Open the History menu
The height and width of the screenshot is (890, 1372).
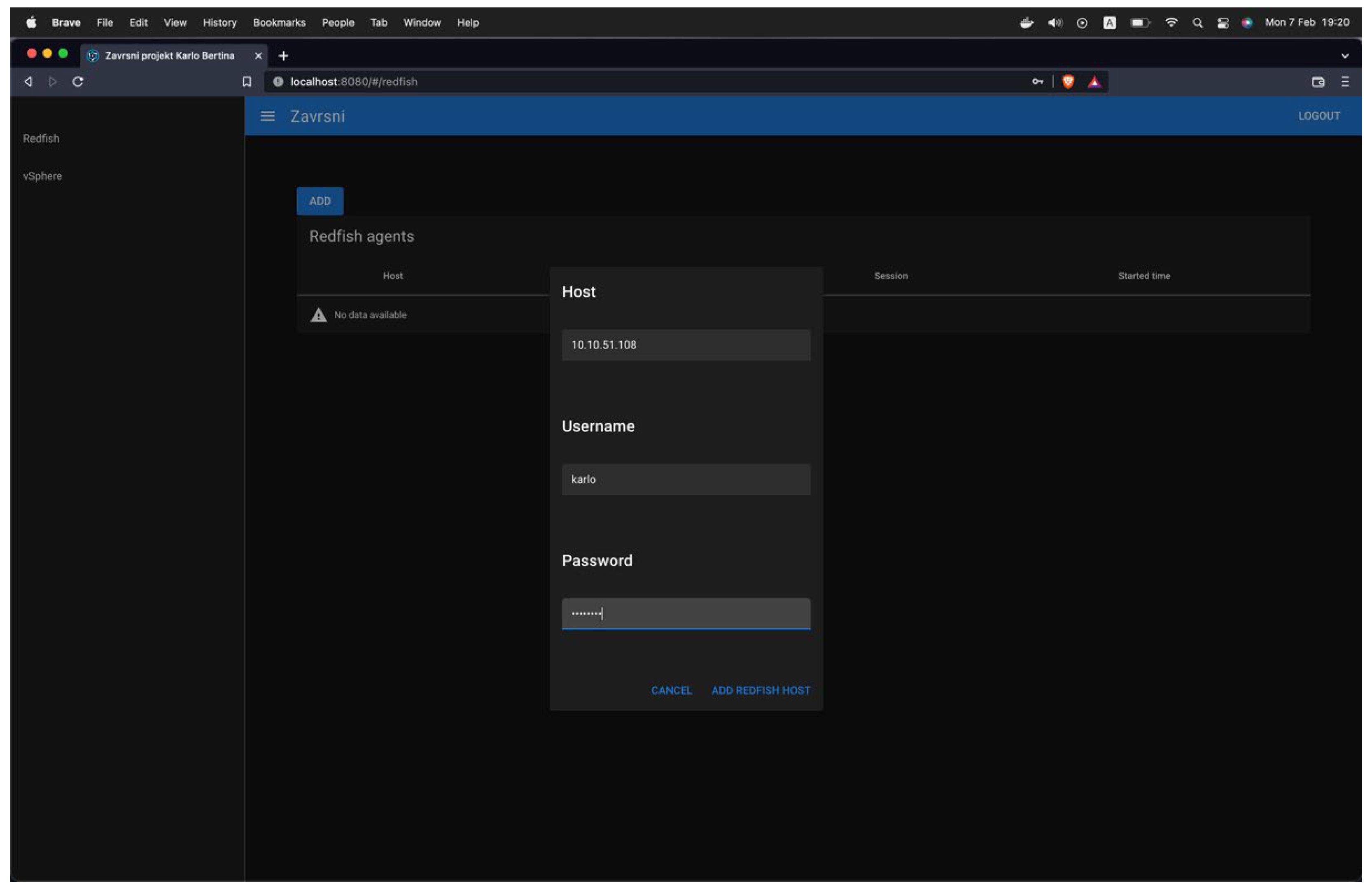219,23
